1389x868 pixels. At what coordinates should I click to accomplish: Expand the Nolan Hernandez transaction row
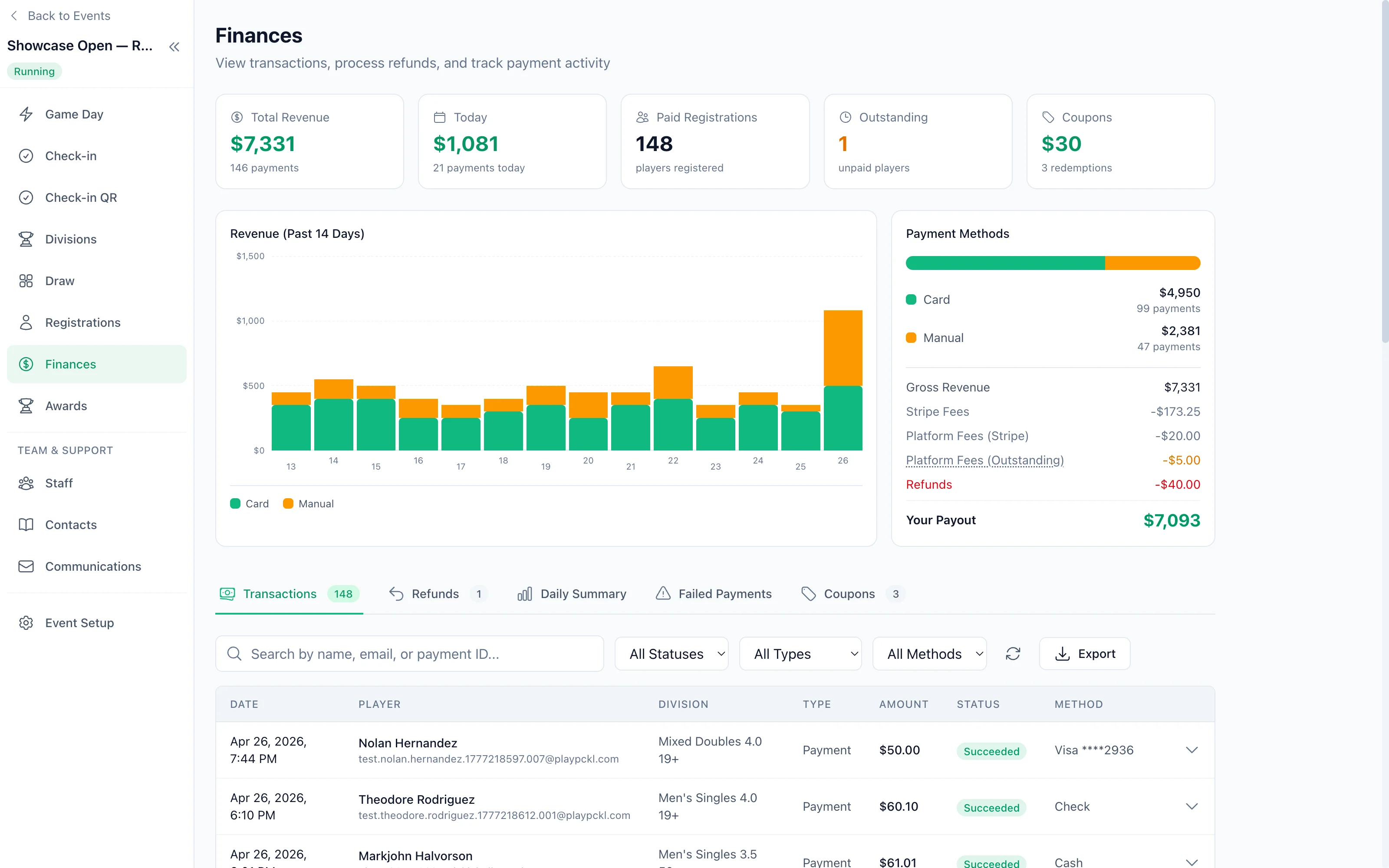1192,750
